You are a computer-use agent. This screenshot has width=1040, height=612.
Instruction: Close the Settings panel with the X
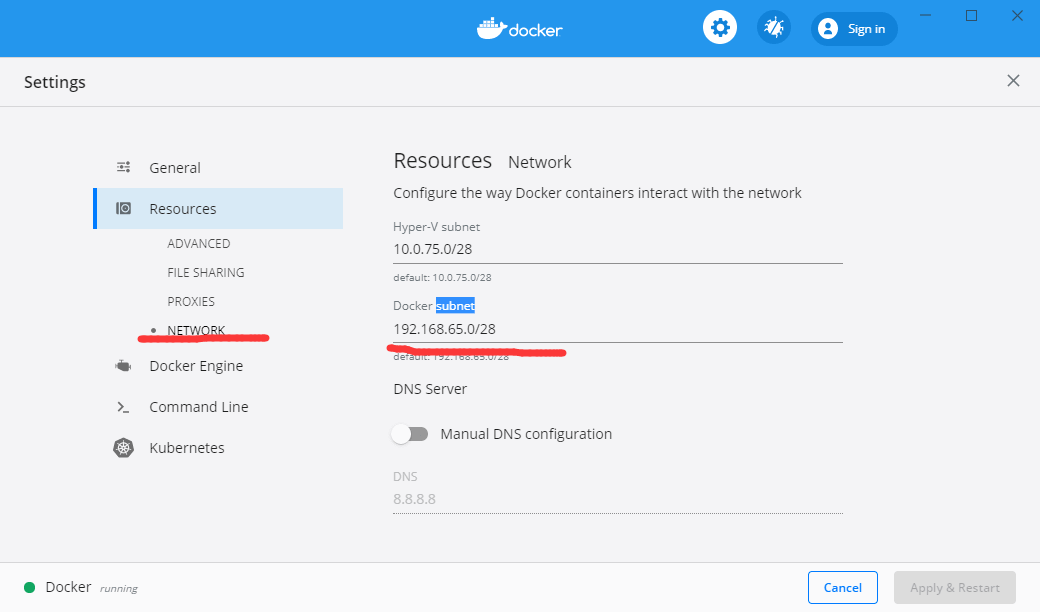[x=1013, y=81]
